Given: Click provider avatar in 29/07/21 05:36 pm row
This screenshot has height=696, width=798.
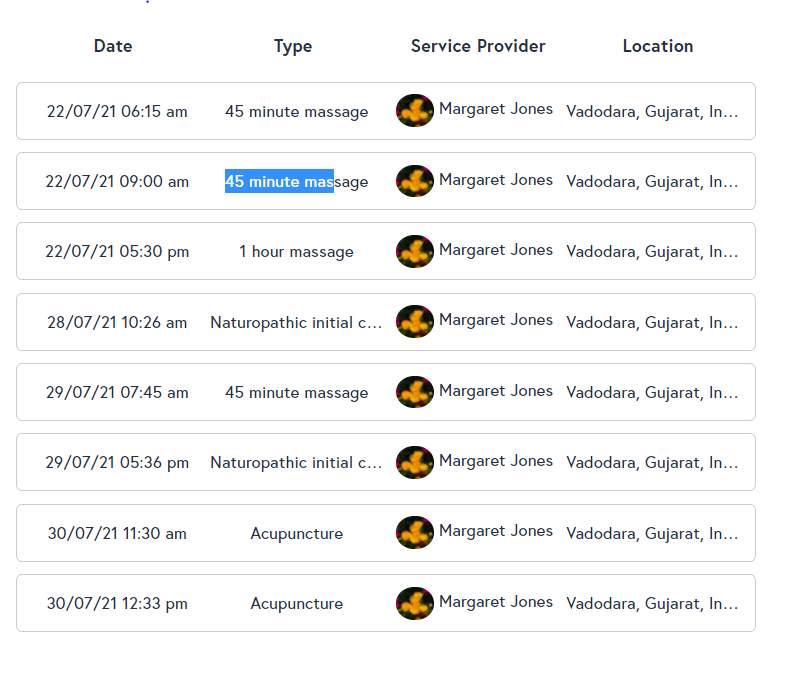Looking at the screenshot, I should coord(415,462).
